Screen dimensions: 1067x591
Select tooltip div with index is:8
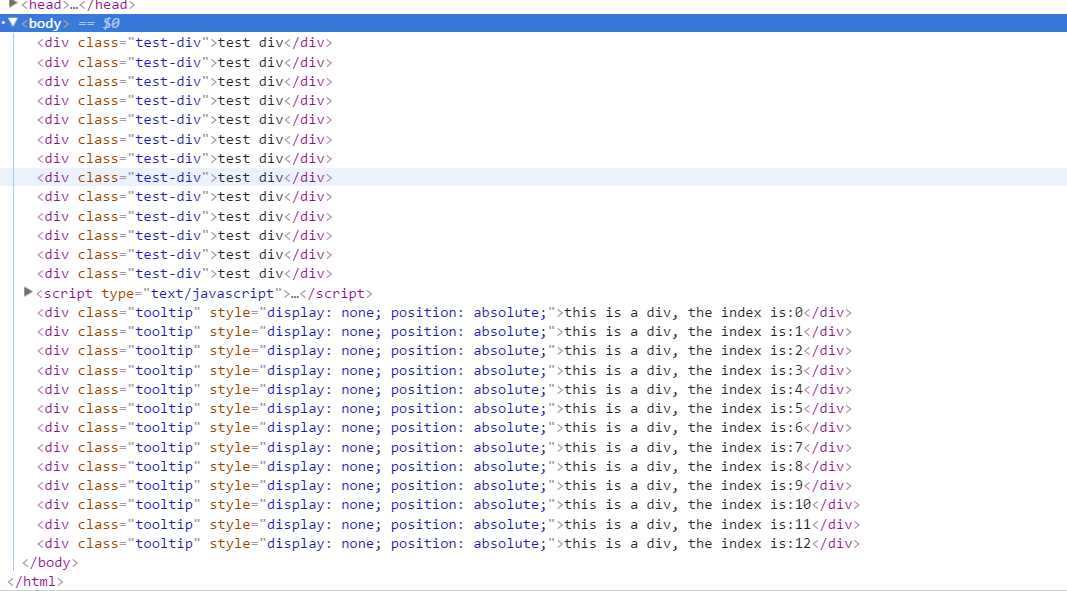click(x=444, y=466)
